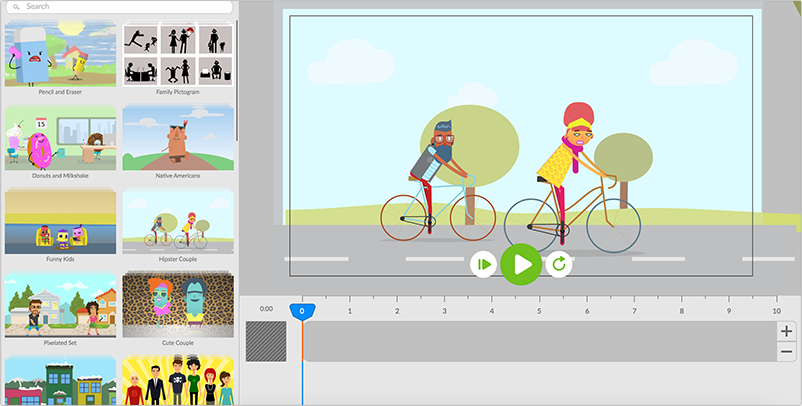This screenshot has height=406, width=802.
Task: Select the snowy town buildings thumbnail
Action: [60, 381]
